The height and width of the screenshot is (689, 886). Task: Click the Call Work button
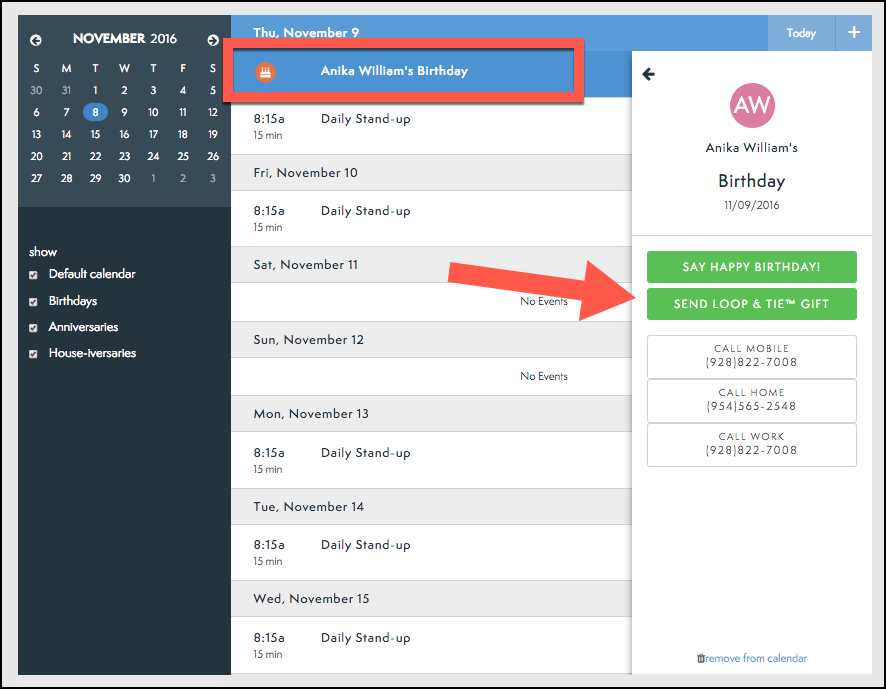[x=751, y=444]
